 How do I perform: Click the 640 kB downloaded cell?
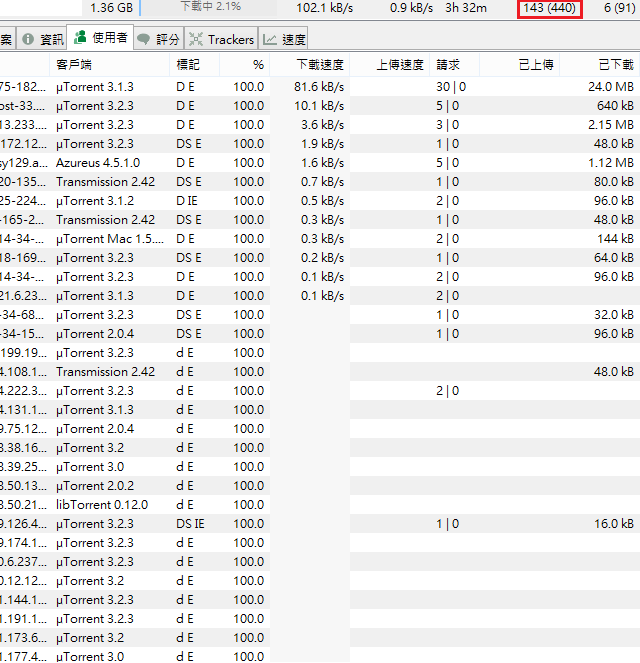pos(615,106)
